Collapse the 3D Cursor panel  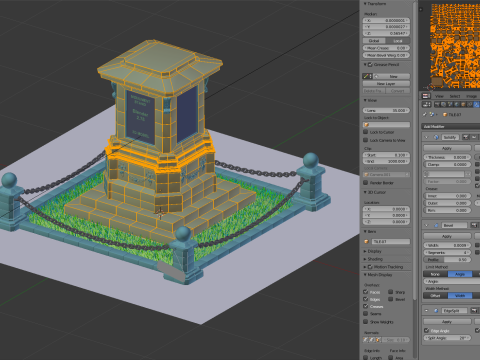pyautogui.click(x=365, y=192)
